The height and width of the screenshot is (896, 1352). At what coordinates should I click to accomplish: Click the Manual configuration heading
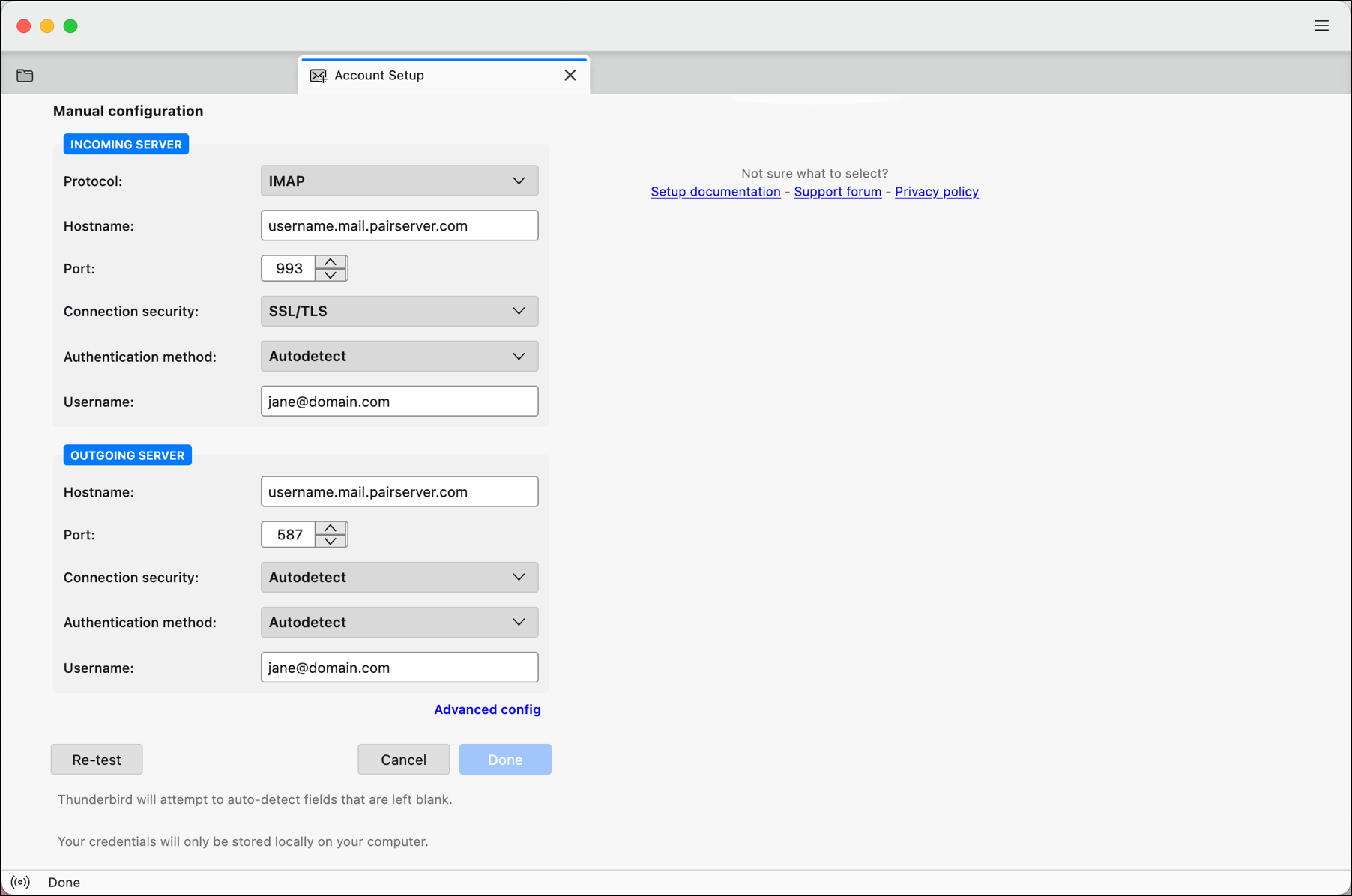[x=128, y=111]
